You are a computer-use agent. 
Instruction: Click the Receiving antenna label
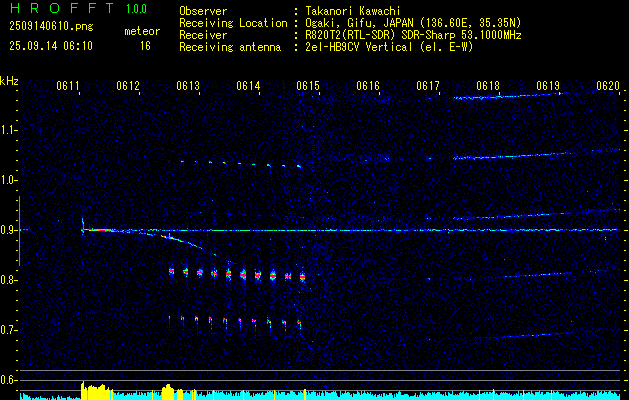(x=230, y=47)
